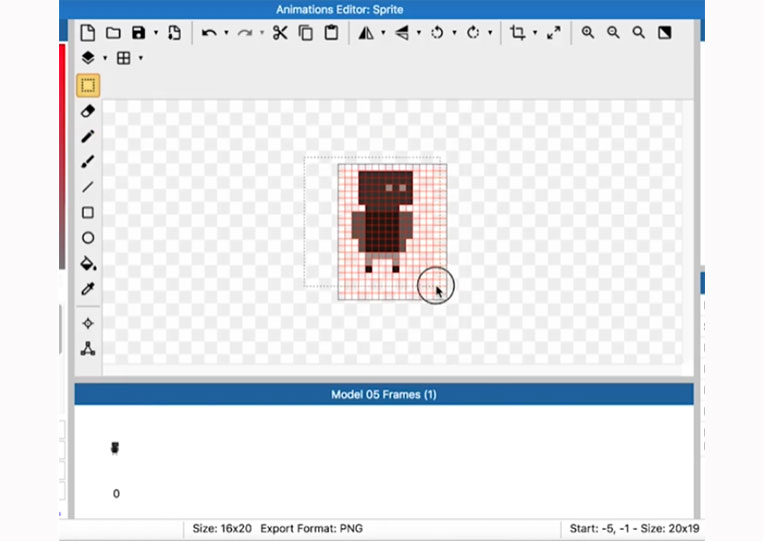This screenshot has width=763, height=541.
Task: Select the Eyedropper color picker tool
Action: [x=88, y=289]
